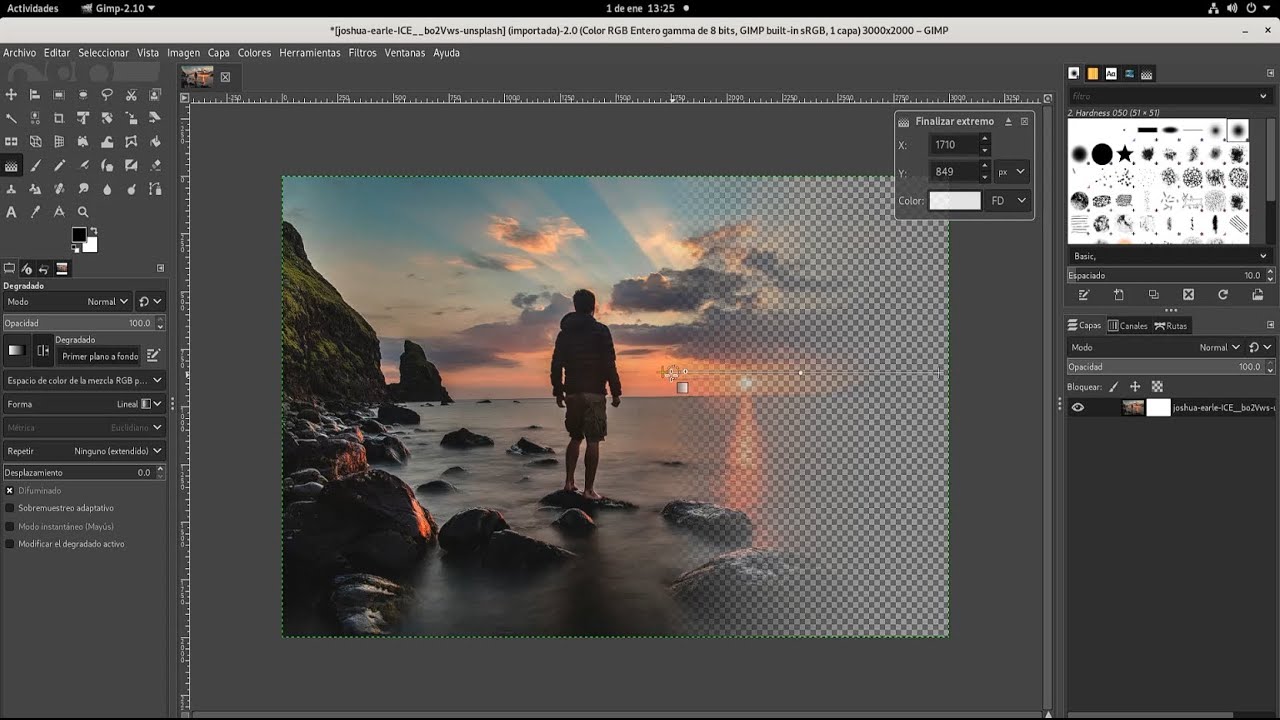Toggle lock pixels brush icon

pyautogui.click(x=1113, y=386)
